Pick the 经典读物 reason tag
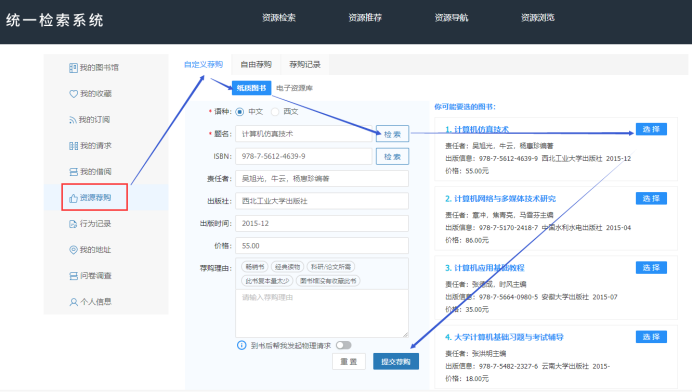This screenshot has width=693, height=392. [x=287, y=267]
